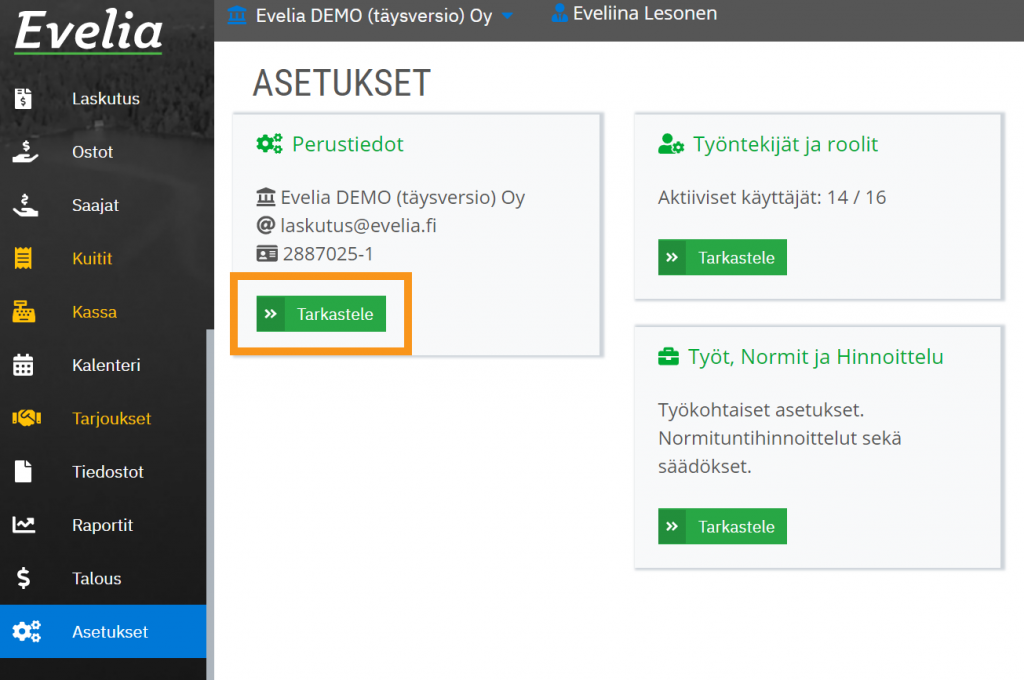Click the gears icon next to Perustiedot
Image resolution: width=1024 pixels, height=680 pixels.
pyautogui.click(x=269, y=144)
